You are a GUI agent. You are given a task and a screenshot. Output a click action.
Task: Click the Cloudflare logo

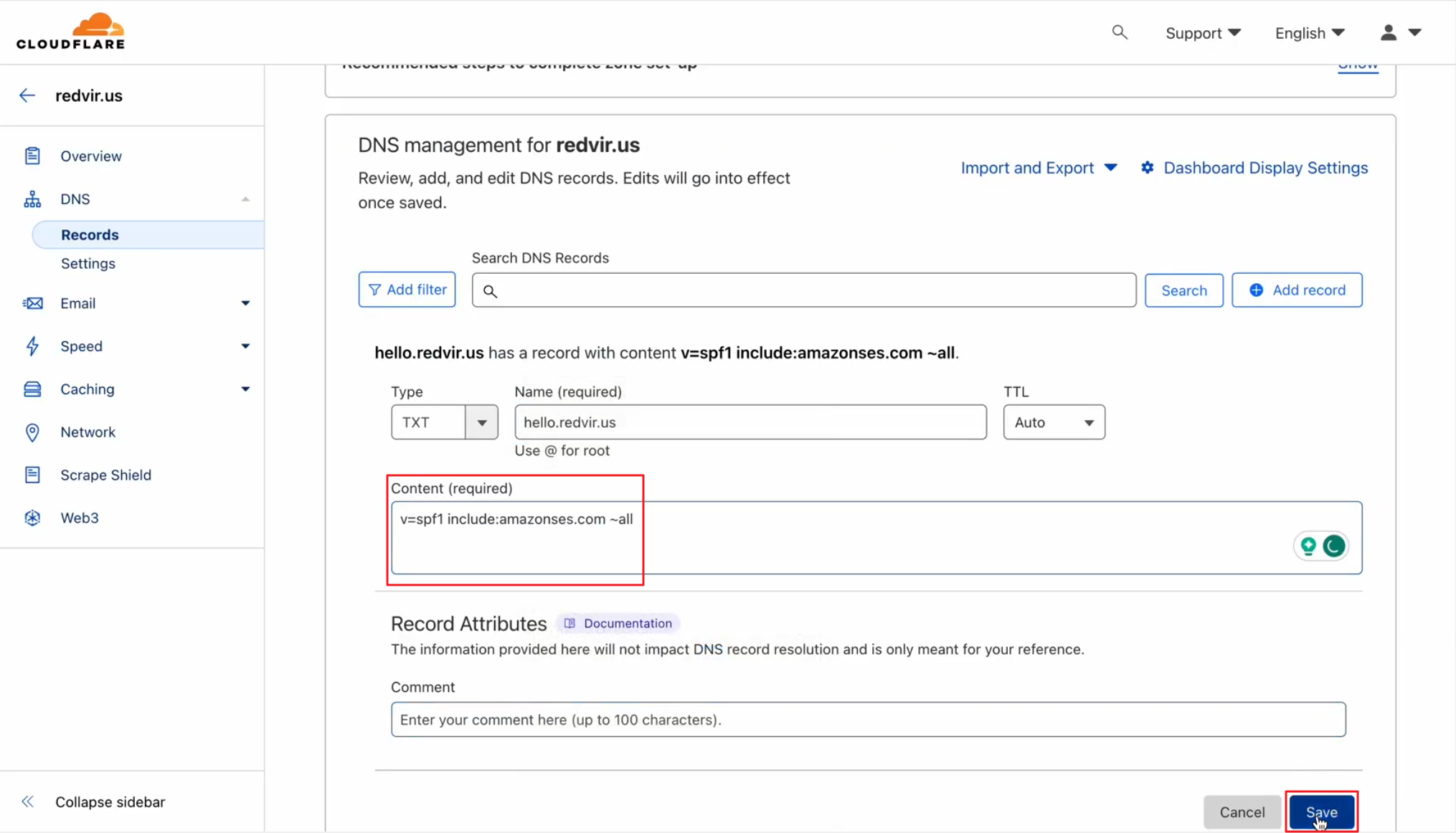coord(70,32)
